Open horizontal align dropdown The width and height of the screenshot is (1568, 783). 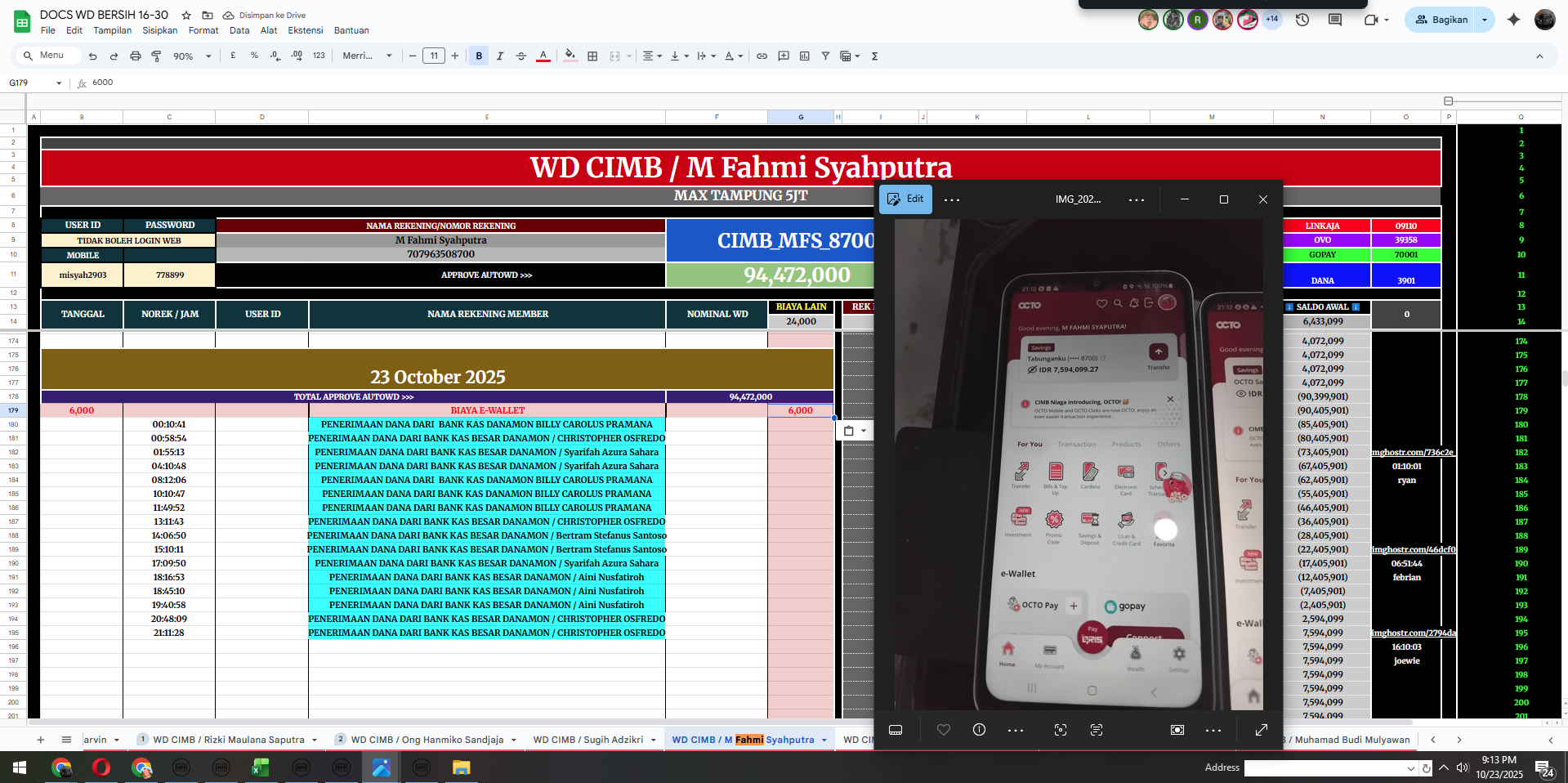652,56
